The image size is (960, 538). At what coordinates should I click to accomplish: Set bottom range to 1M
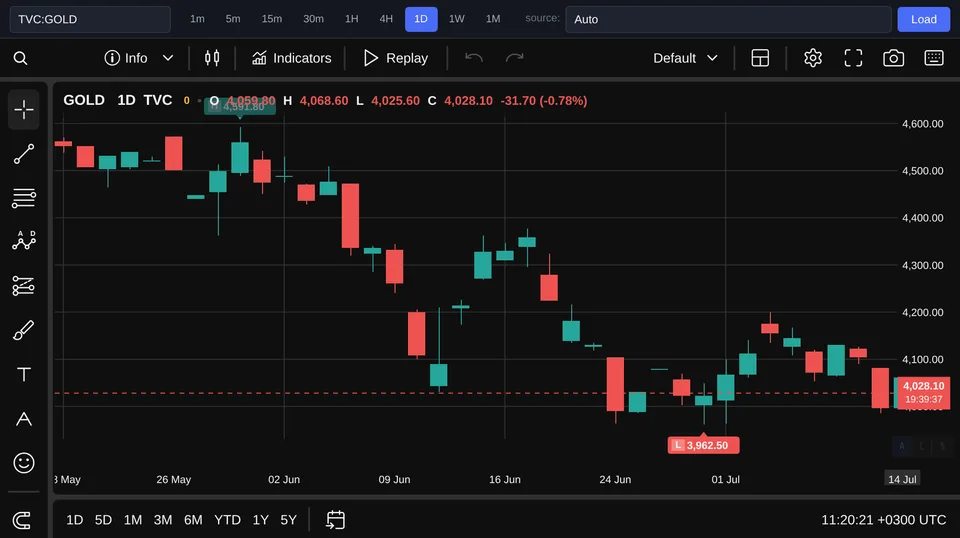pyautogui.click(x=133, y=520)
